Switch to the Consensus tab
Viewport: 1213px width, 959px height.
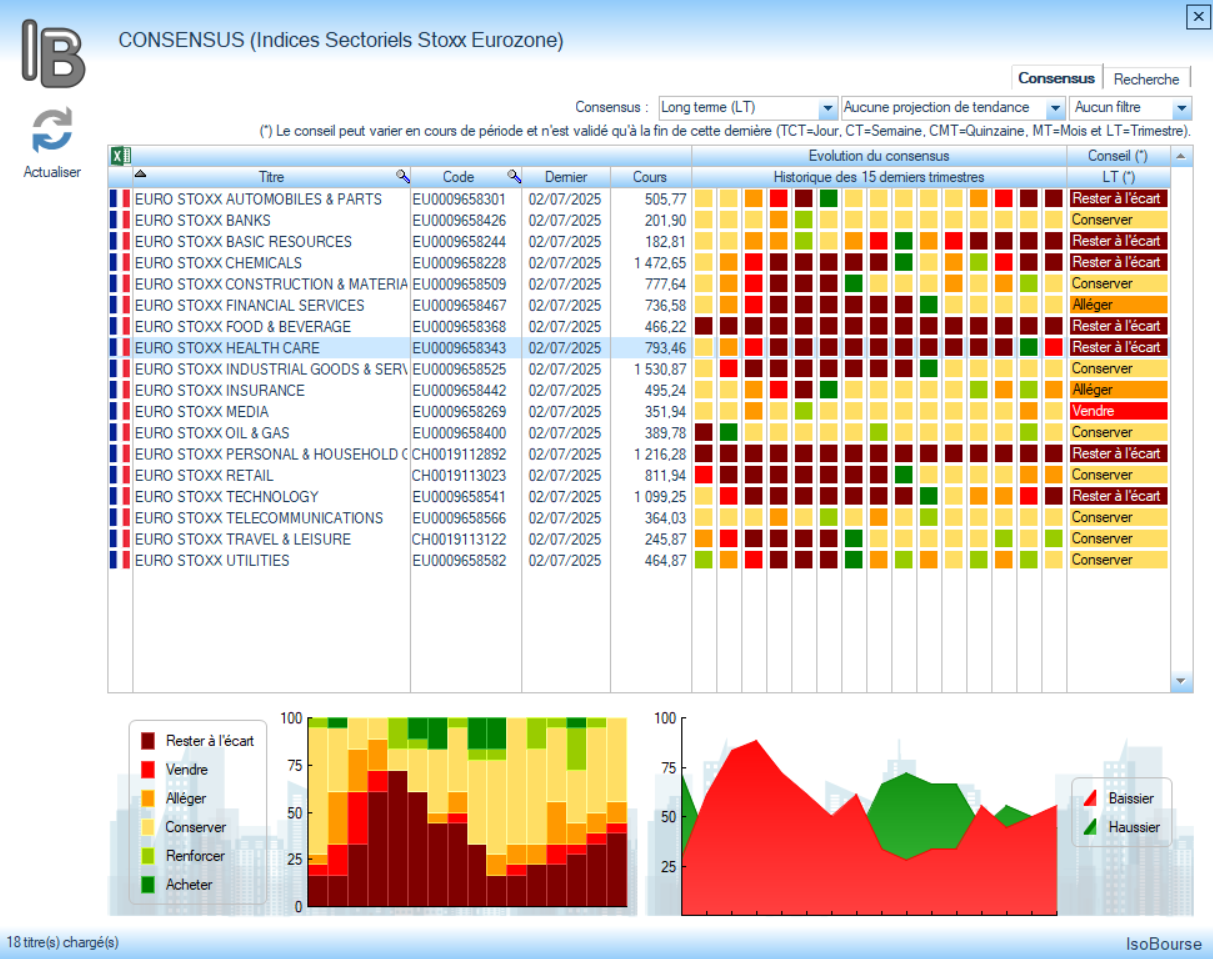(1057, 78)
